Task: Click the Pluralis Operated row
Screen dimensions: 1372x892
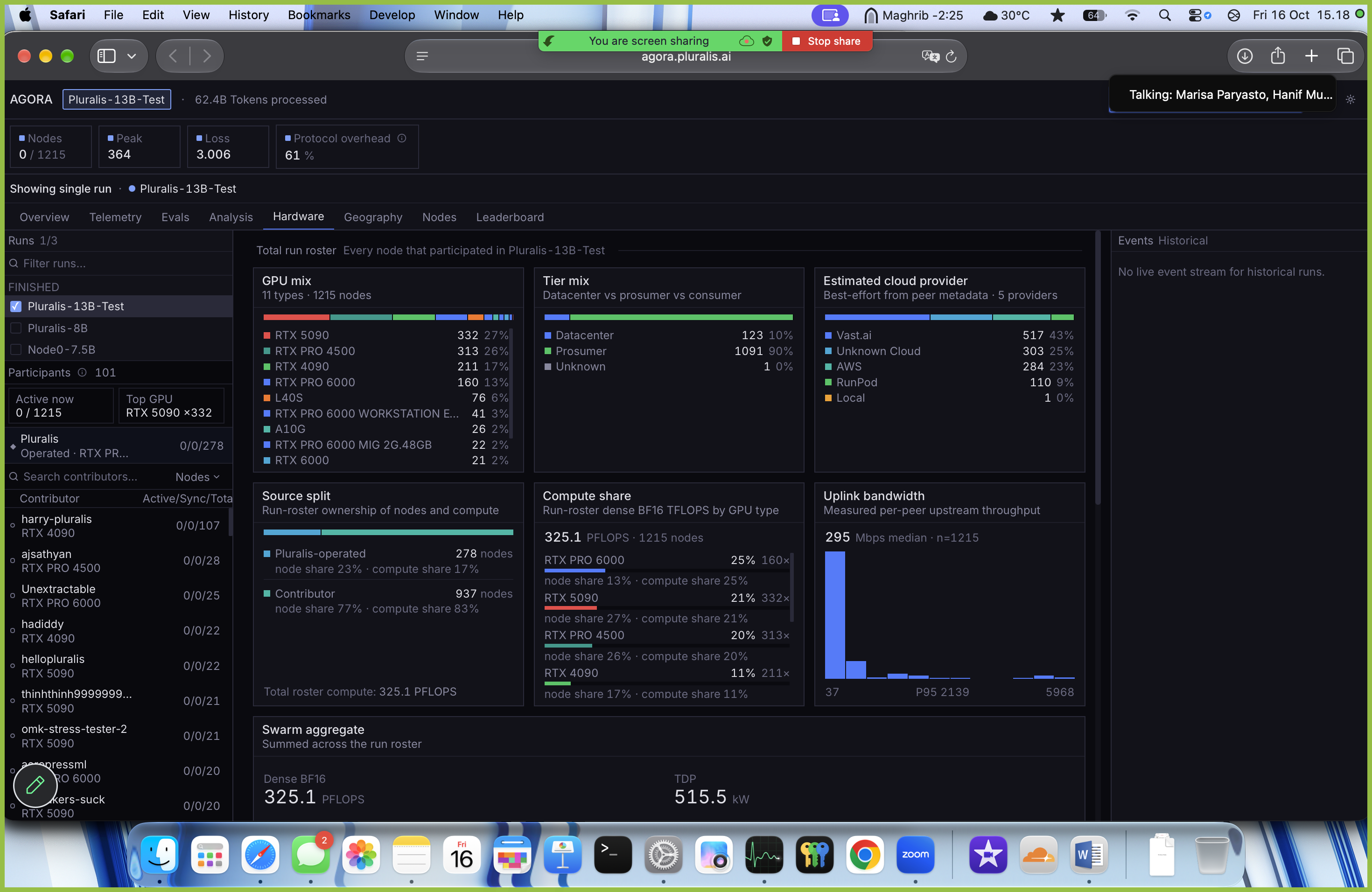Action: pos(118,446)
